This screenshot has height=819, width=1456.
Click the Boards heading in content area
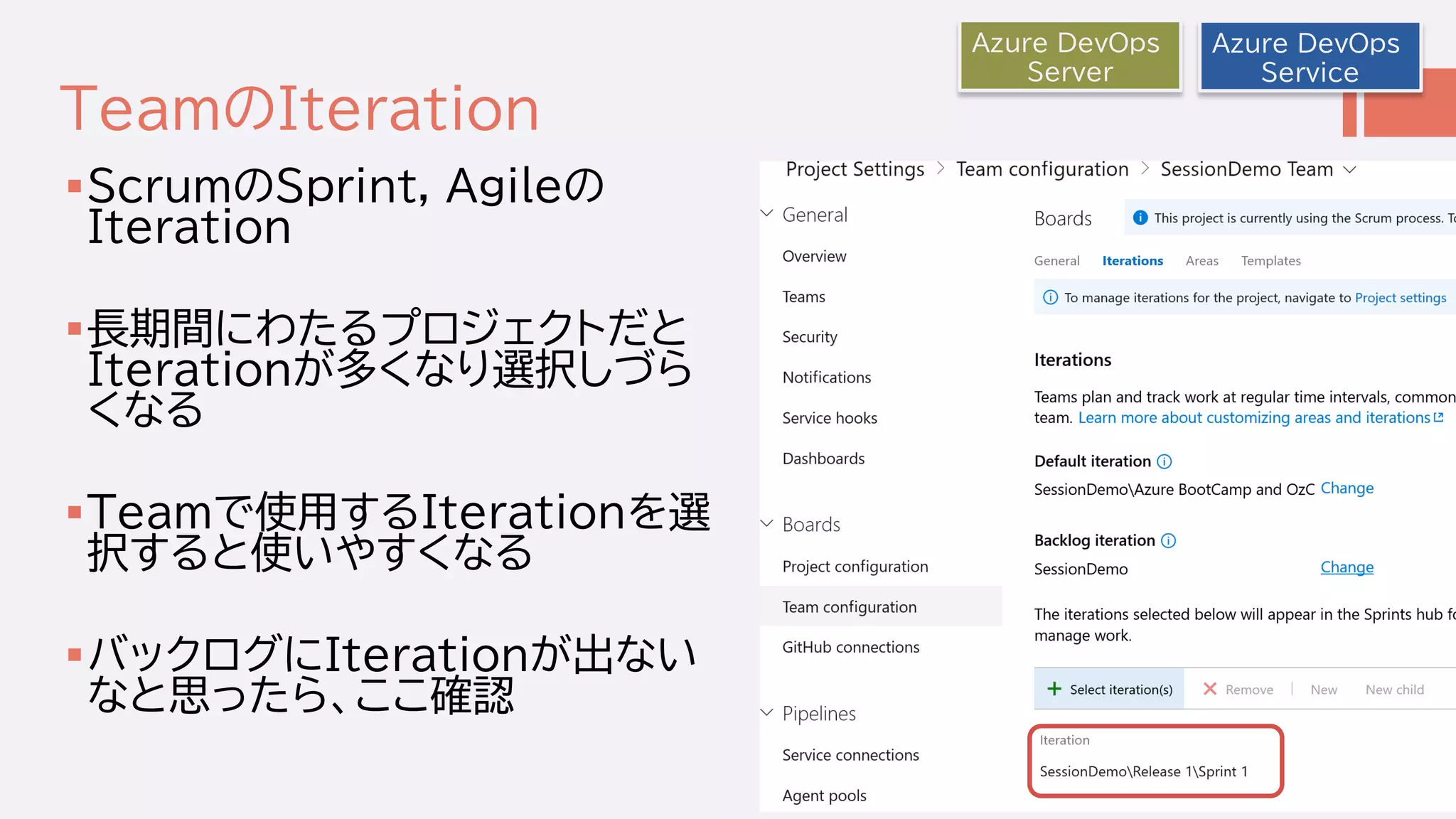[x=1063, y=218]
